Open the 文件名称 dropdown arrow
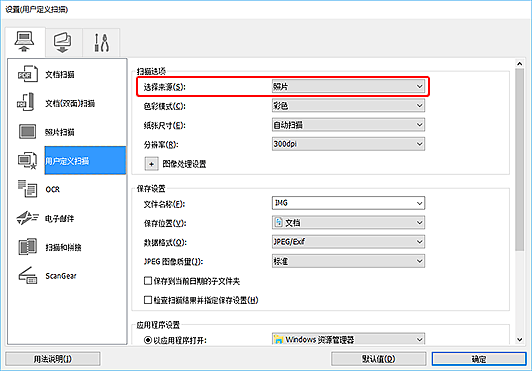532x371 pixels. (419, 203)
